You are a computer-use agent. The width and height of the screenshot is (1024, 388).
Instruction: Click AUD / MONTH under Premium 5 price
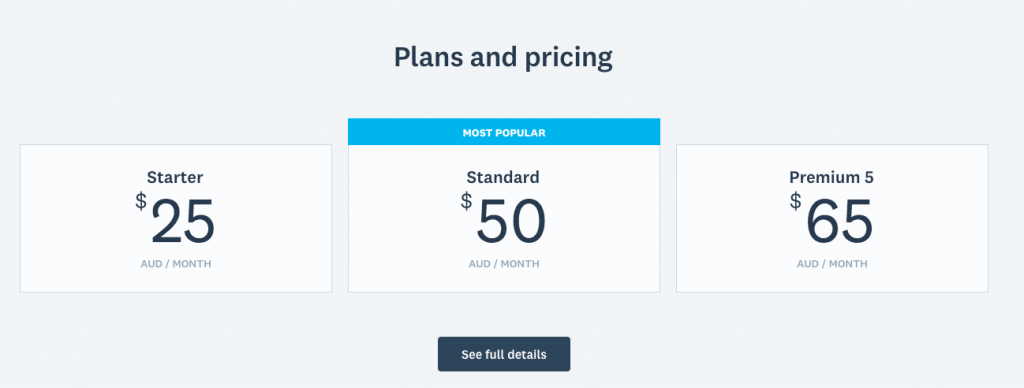[832, 264]
